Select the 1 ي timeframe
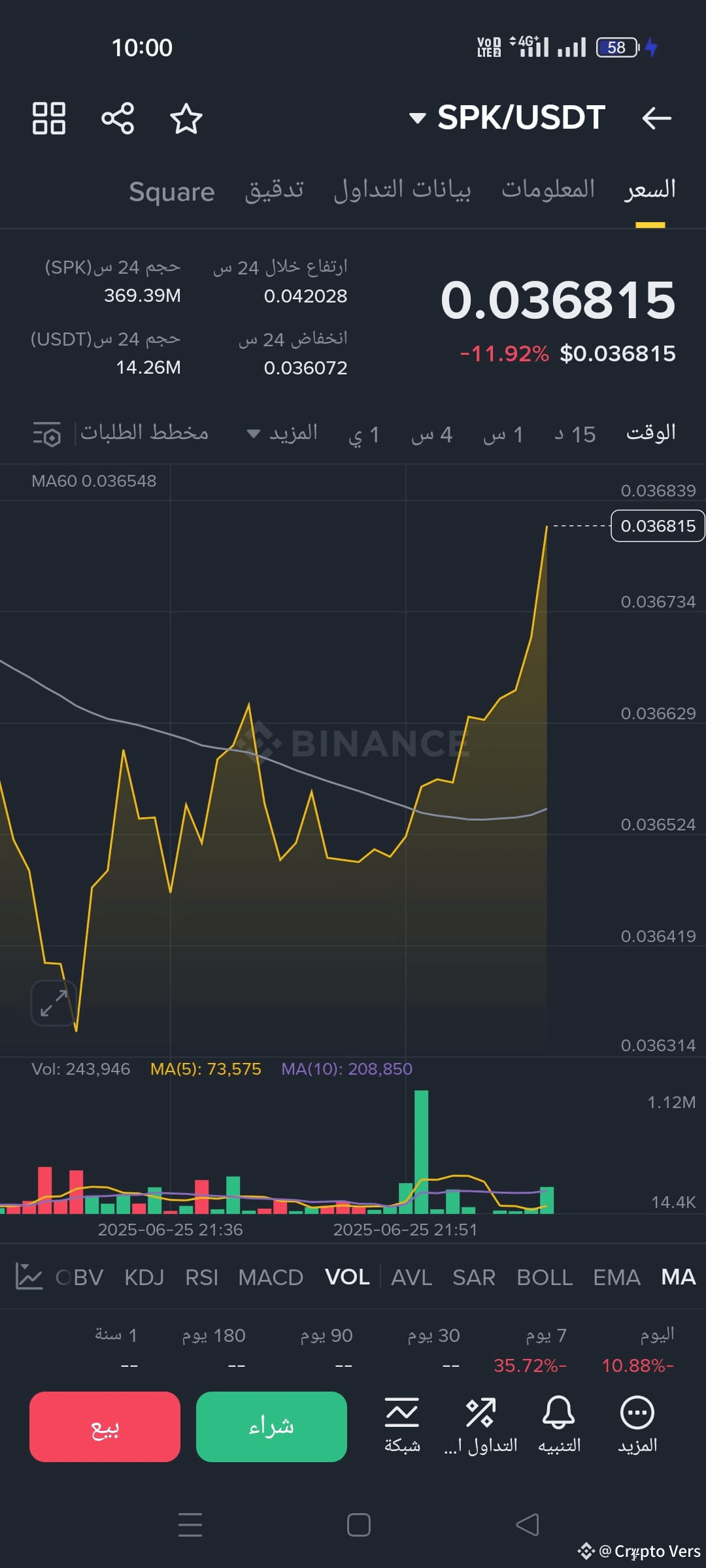Screen dimensions: 706x1568 click(x=363, y=434)
